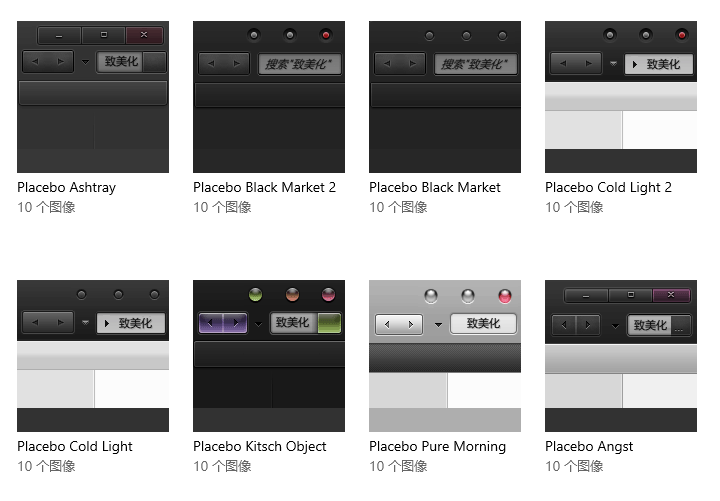Click image count under Placebo Cold Light
Viewport: 720px width, 501px height.
pyautogui.click(x=46, y=466)
